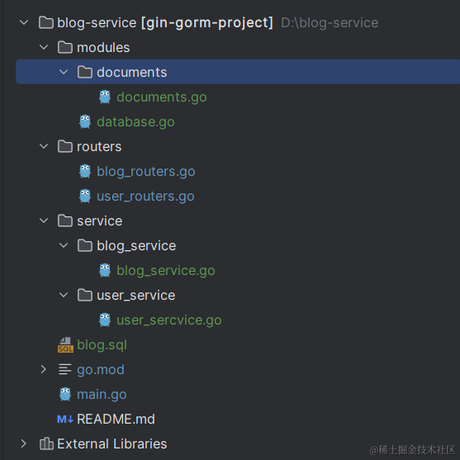Collapse the service folder chevron
Screen dimensions: 460x460
[44, 221]
